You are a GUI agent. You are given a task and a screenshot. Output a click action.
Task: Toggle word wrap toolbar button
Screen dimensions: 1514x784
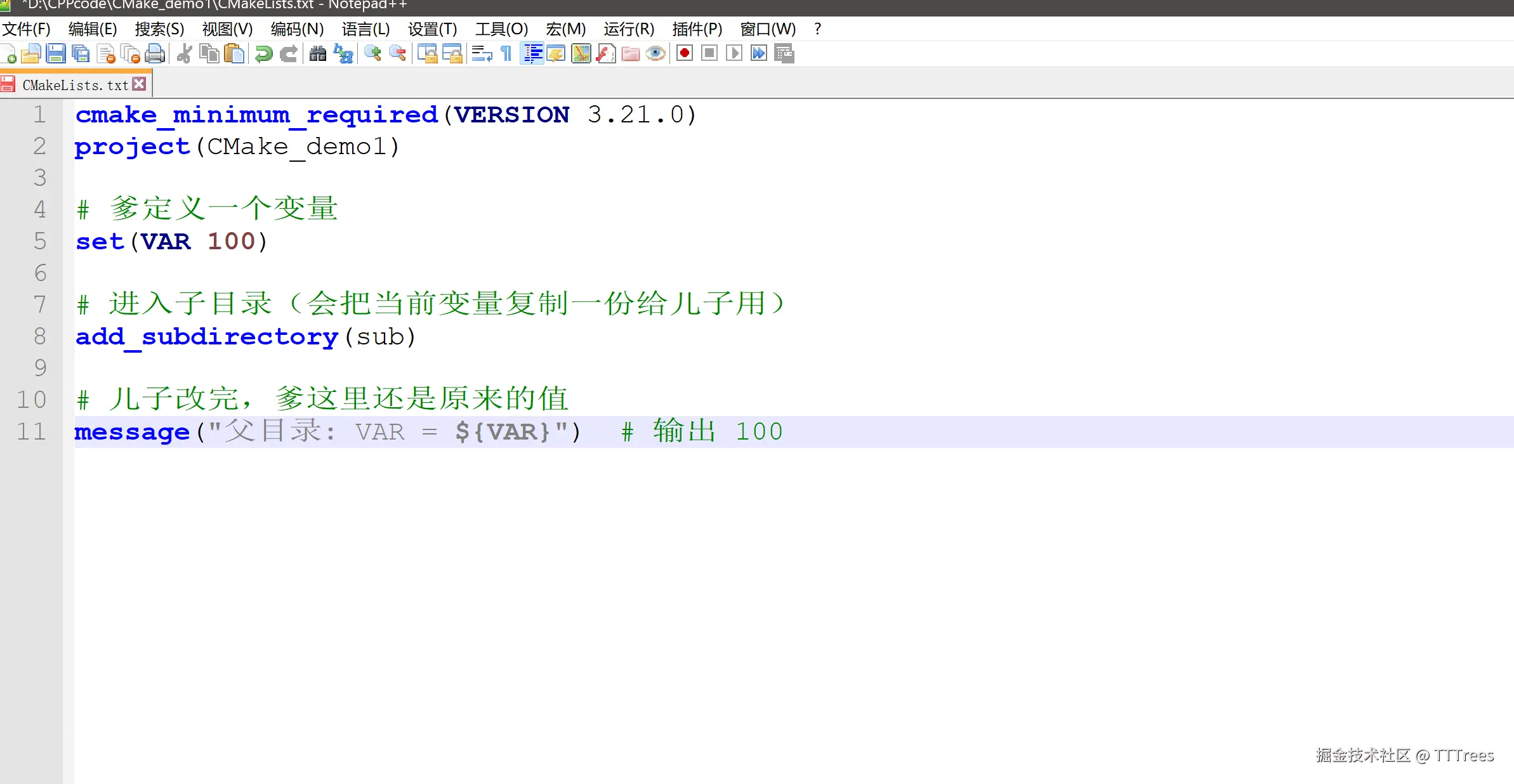[482, 54]
